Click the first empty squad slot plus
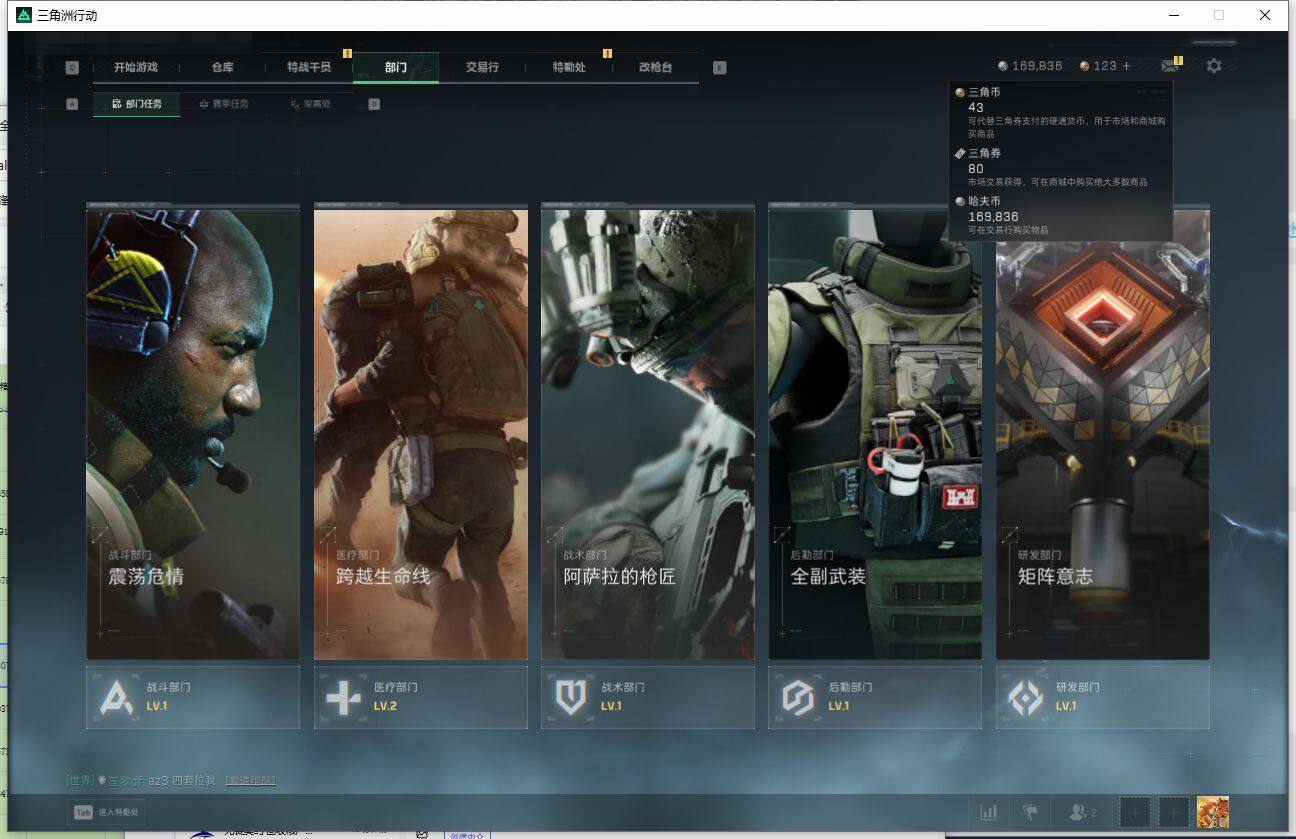This screenshot has width=1296, height=839. pos(1134,812)
